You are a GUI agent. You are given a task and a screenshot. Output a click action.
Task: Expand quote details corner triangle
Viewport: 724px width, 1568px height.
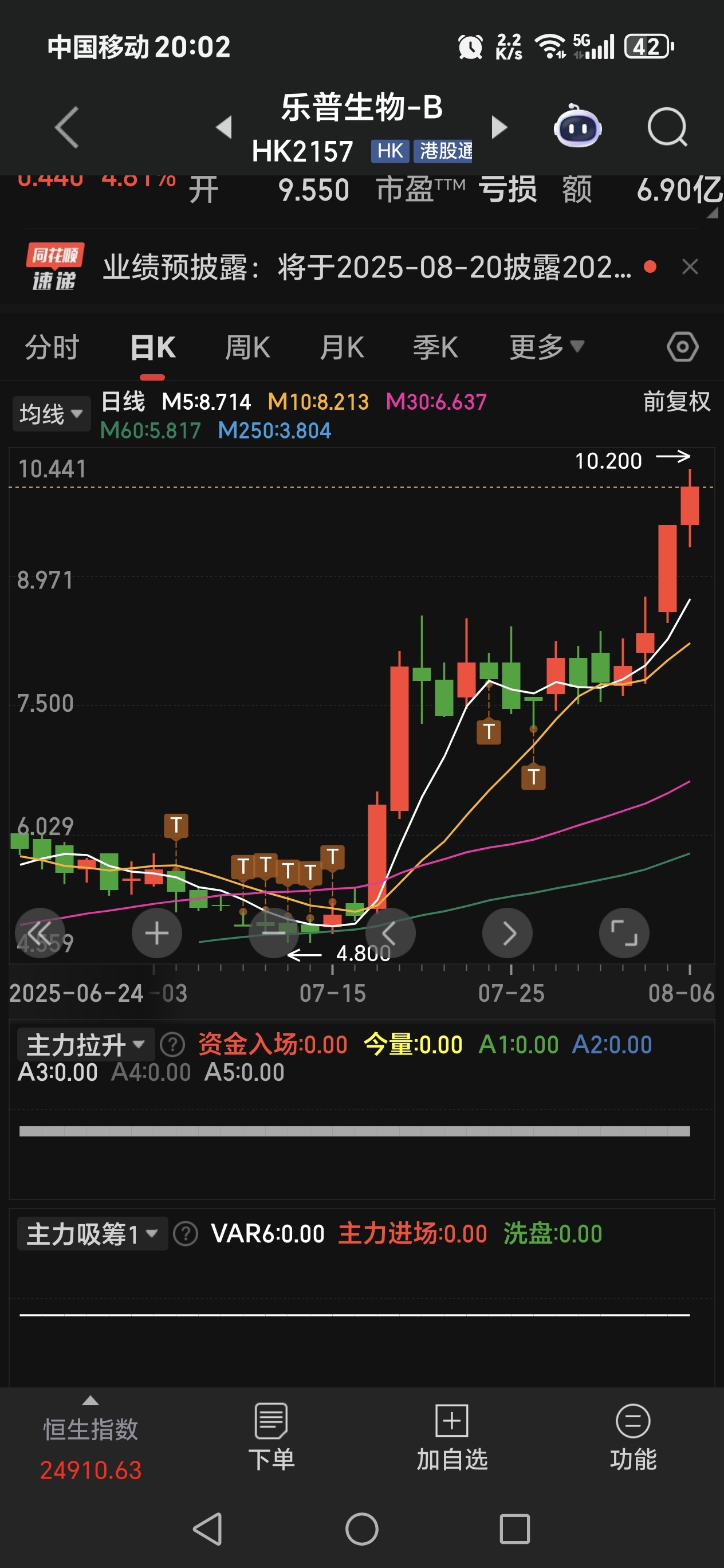(x=713, y=213)
